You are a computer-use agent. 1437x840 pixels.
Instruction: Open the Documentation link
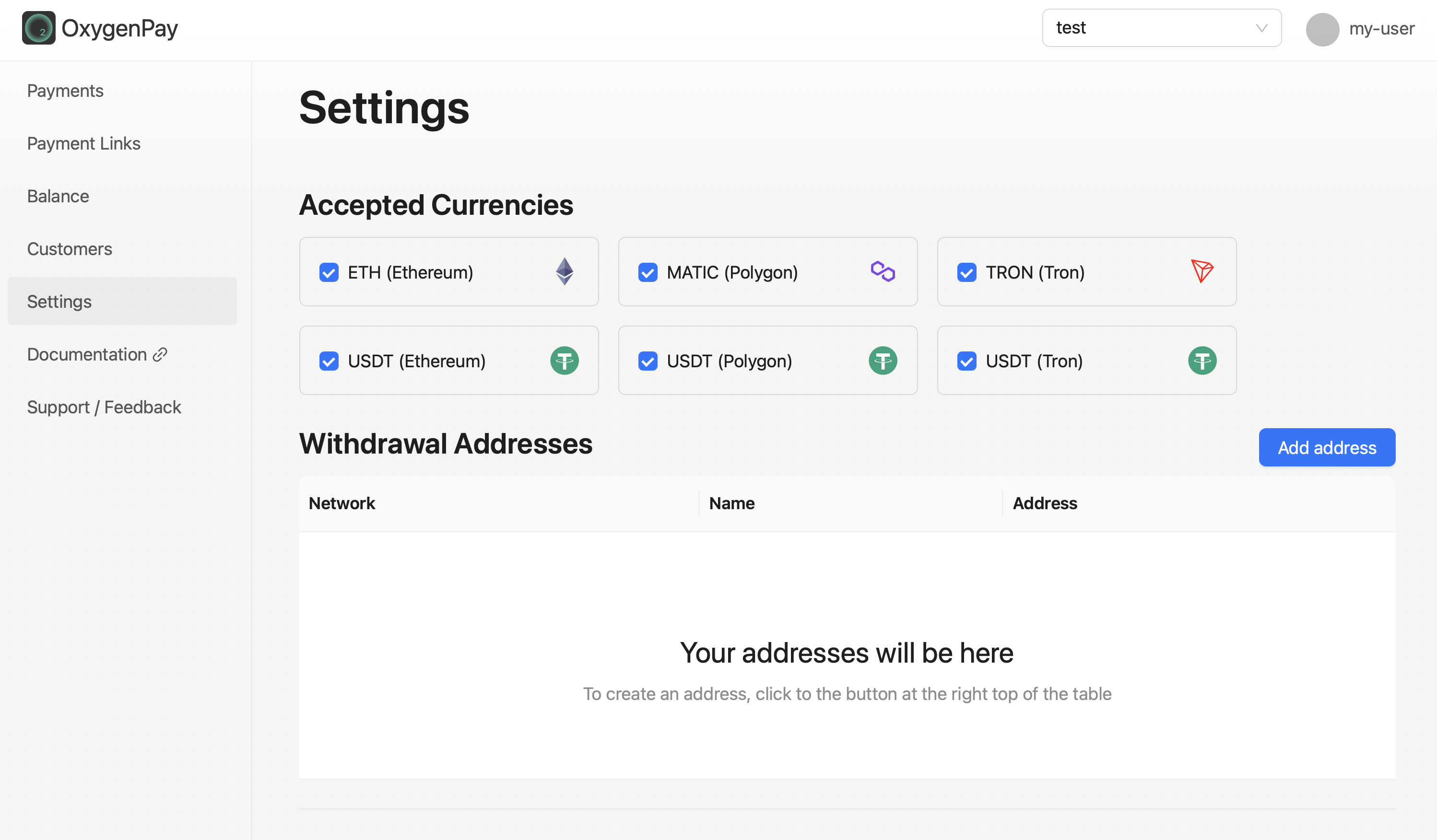(122, 354)
